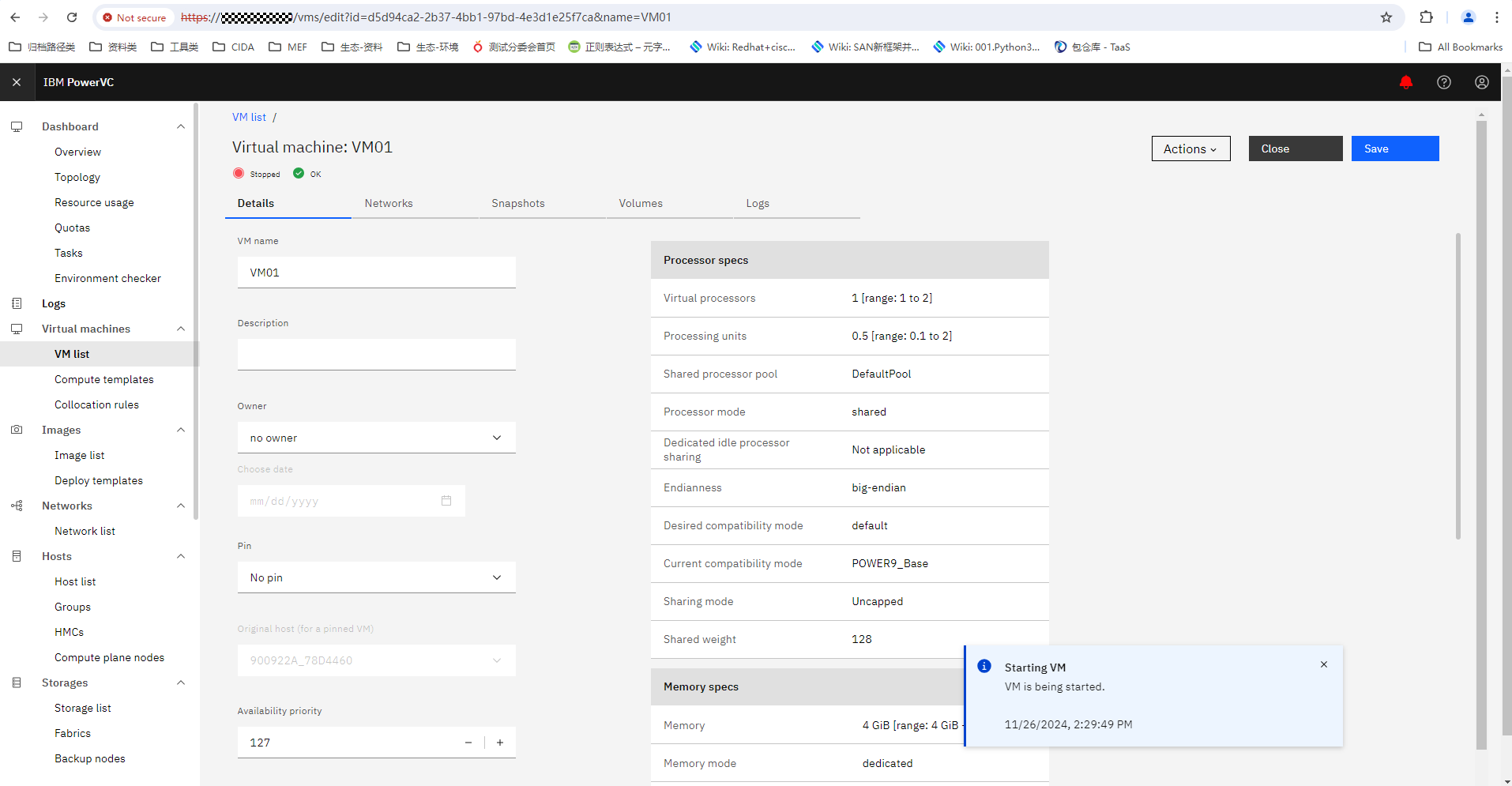This screenshot has height=786, width=1512.
Task: Open the user profile icon in PowerVC header
Action: [1481, 82]
